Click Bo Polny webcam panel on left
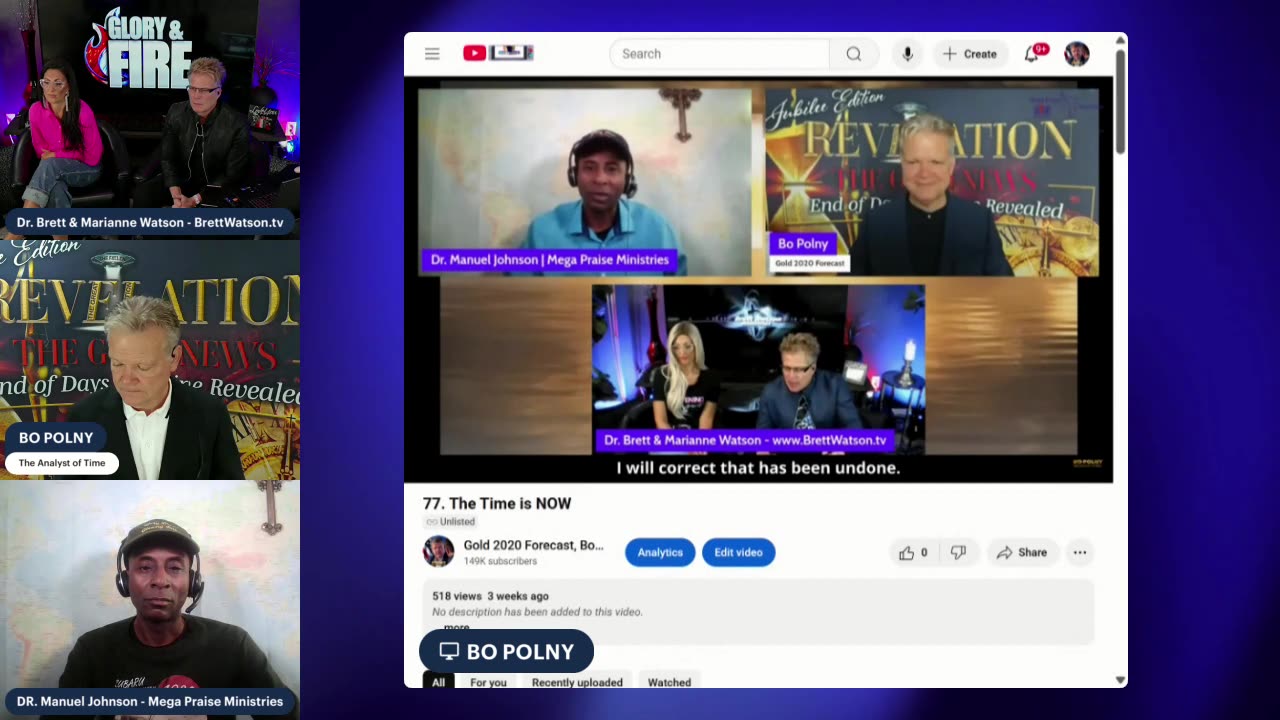Viewport: 1280px width, 720px height. (150, 360)
